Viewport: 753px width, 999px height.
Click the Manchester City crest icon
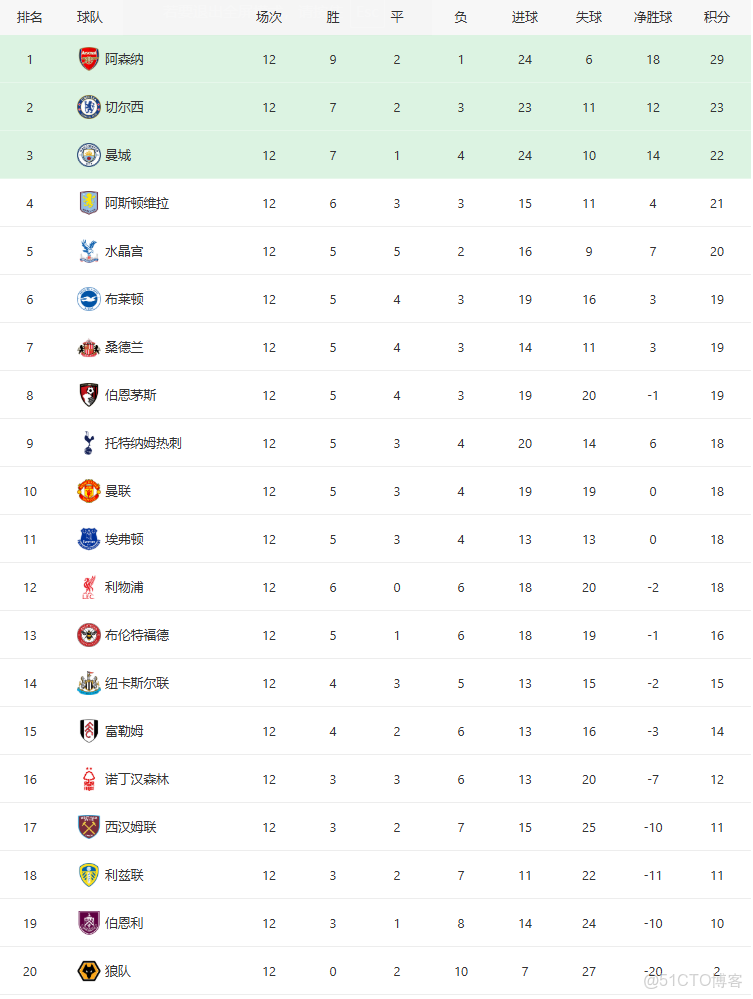point(89,155)
